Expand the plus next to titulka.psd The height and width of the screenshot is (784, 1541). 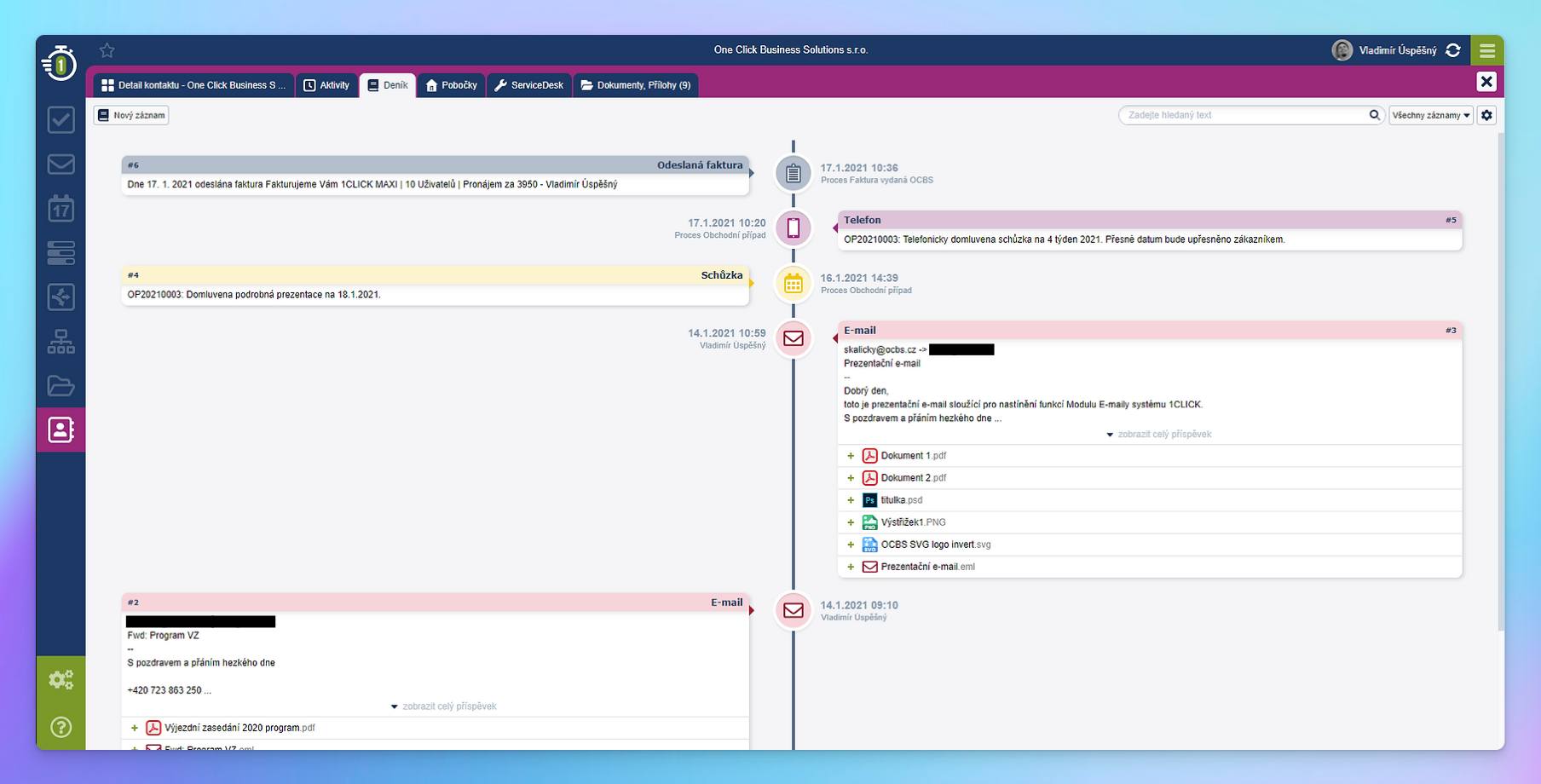(851, 500)
